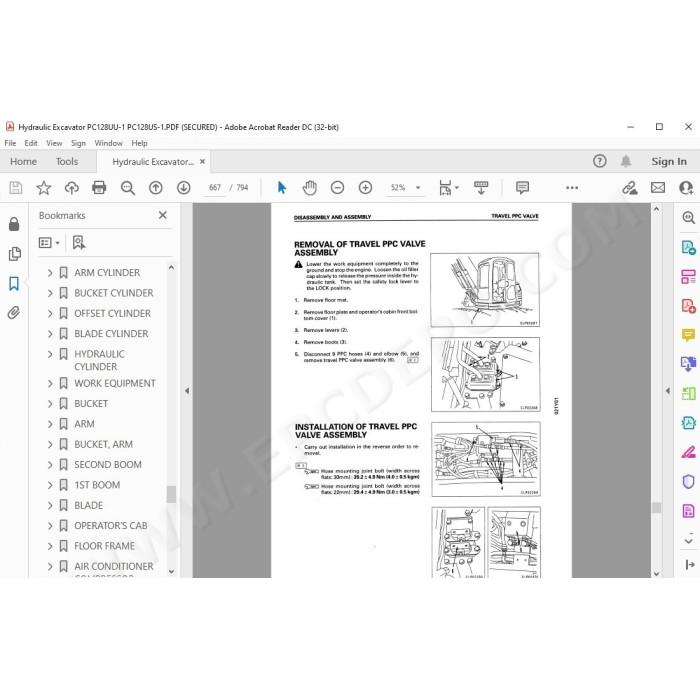Screen dimensions: 700x700
Task: Zoom out with the minus button
Action: 338,188
